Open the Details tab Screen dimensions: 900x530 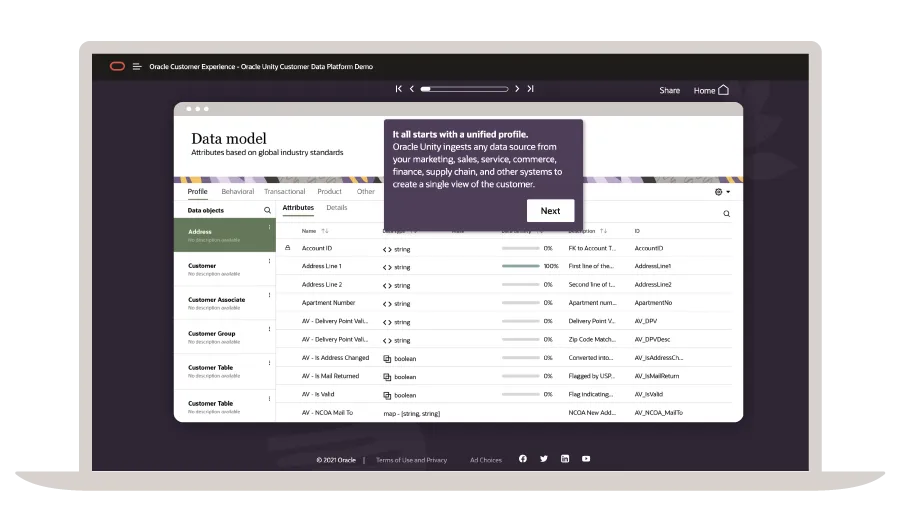[337, 208]
